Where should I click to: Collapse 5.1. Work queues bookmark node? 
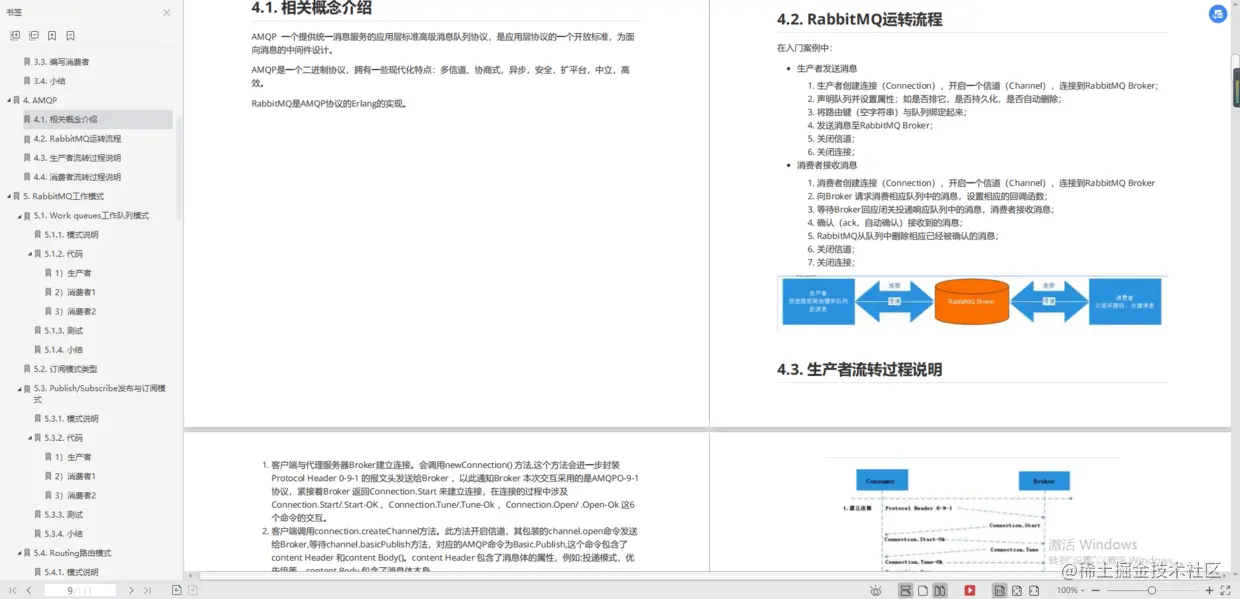[20, 216]
